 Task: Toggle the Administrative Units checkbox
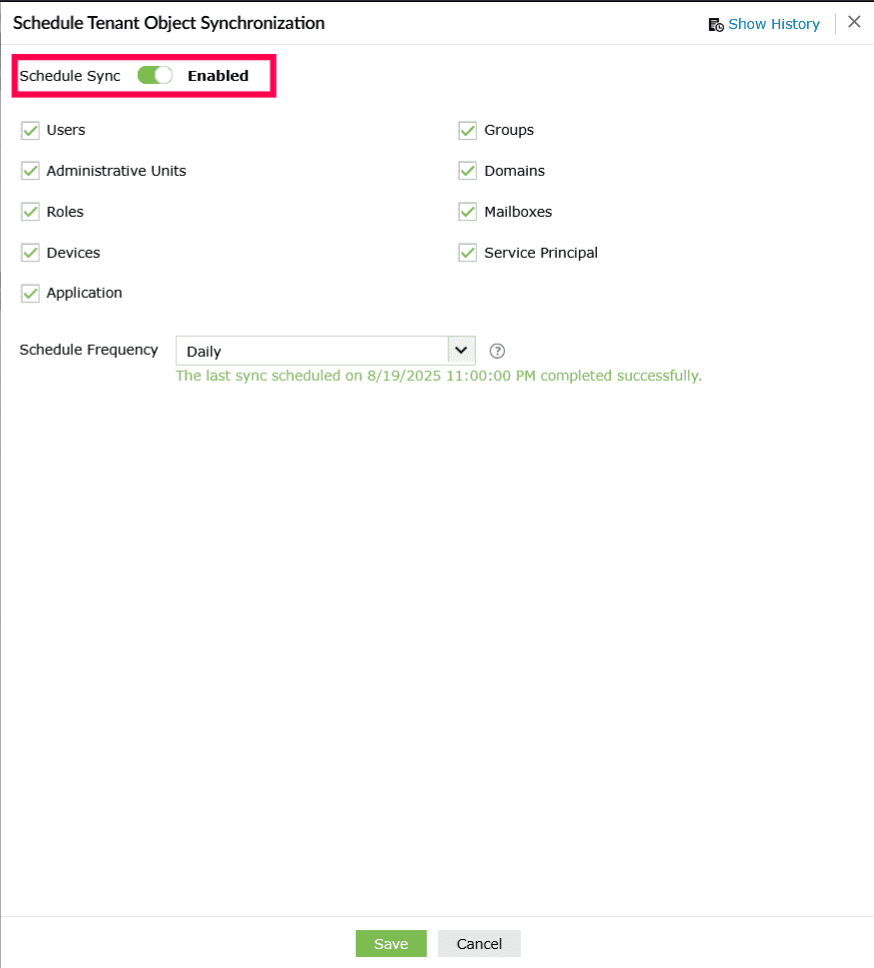pyautogui.click(x=30, y=171)
